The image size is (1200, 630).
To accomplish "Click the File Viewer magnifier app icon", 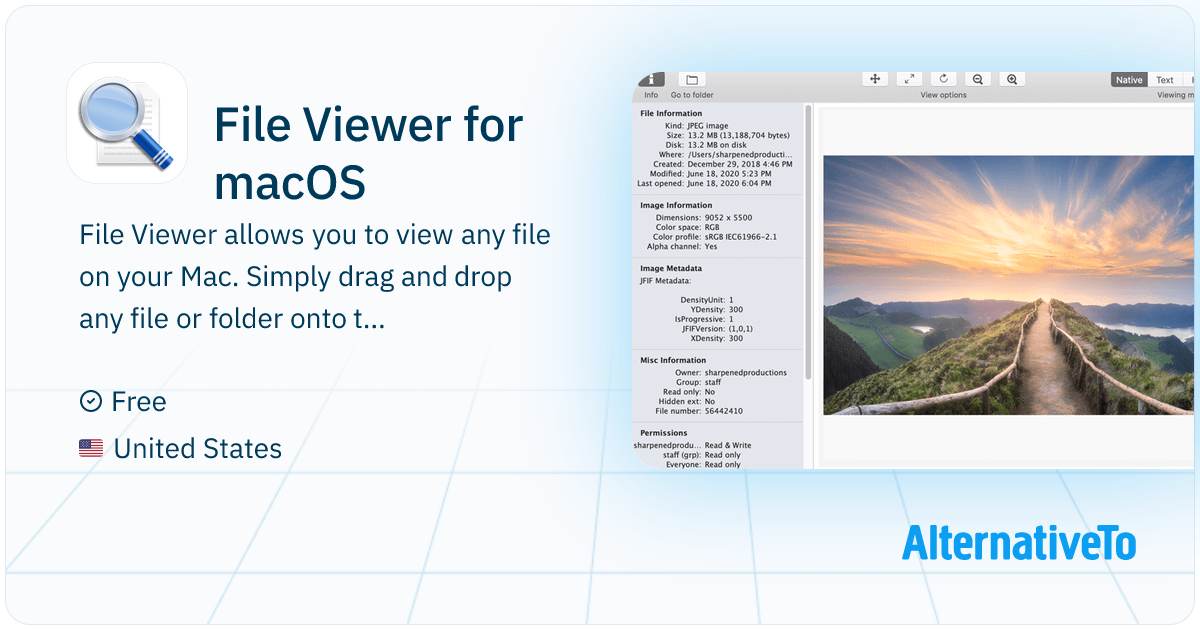I will click(127, 123).
